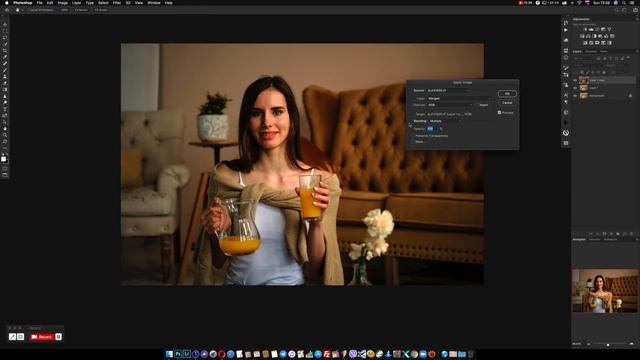Viewport: 640px width, 360px height.
Task: Select the Lasso tool
Action: [5, 37]
